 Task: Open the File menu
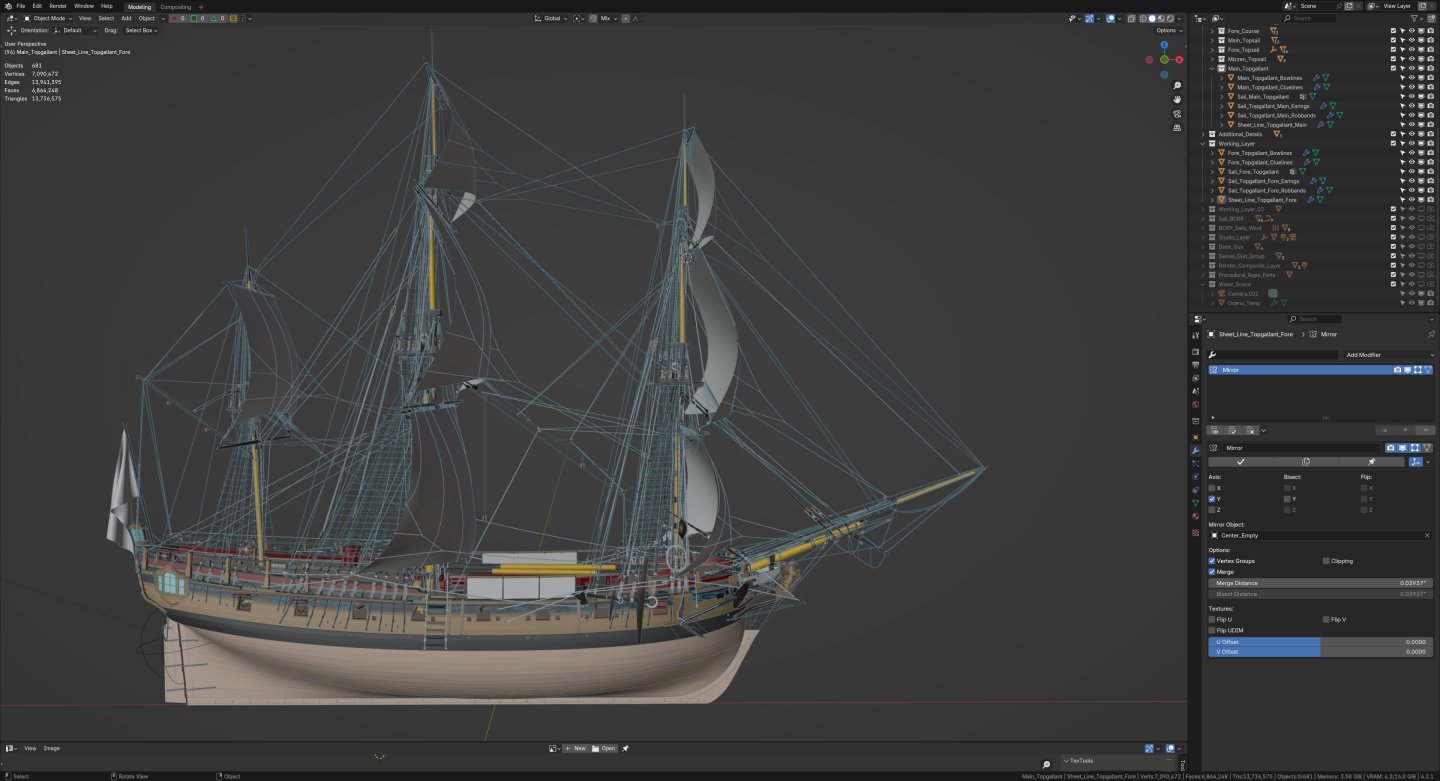(x=21, y=6)
